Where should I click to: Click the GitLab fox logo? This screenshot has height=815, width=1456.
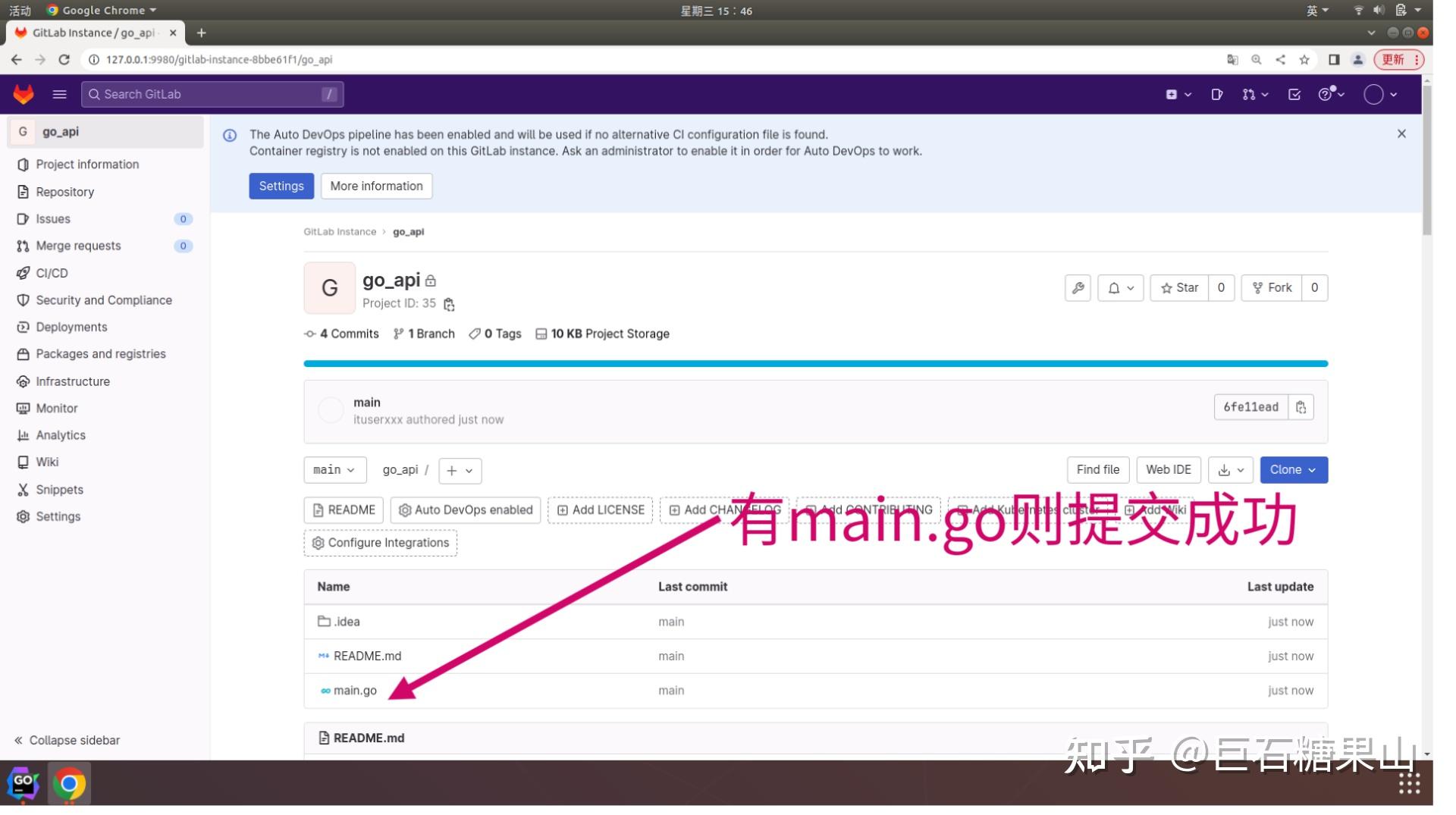pos(24,94)
